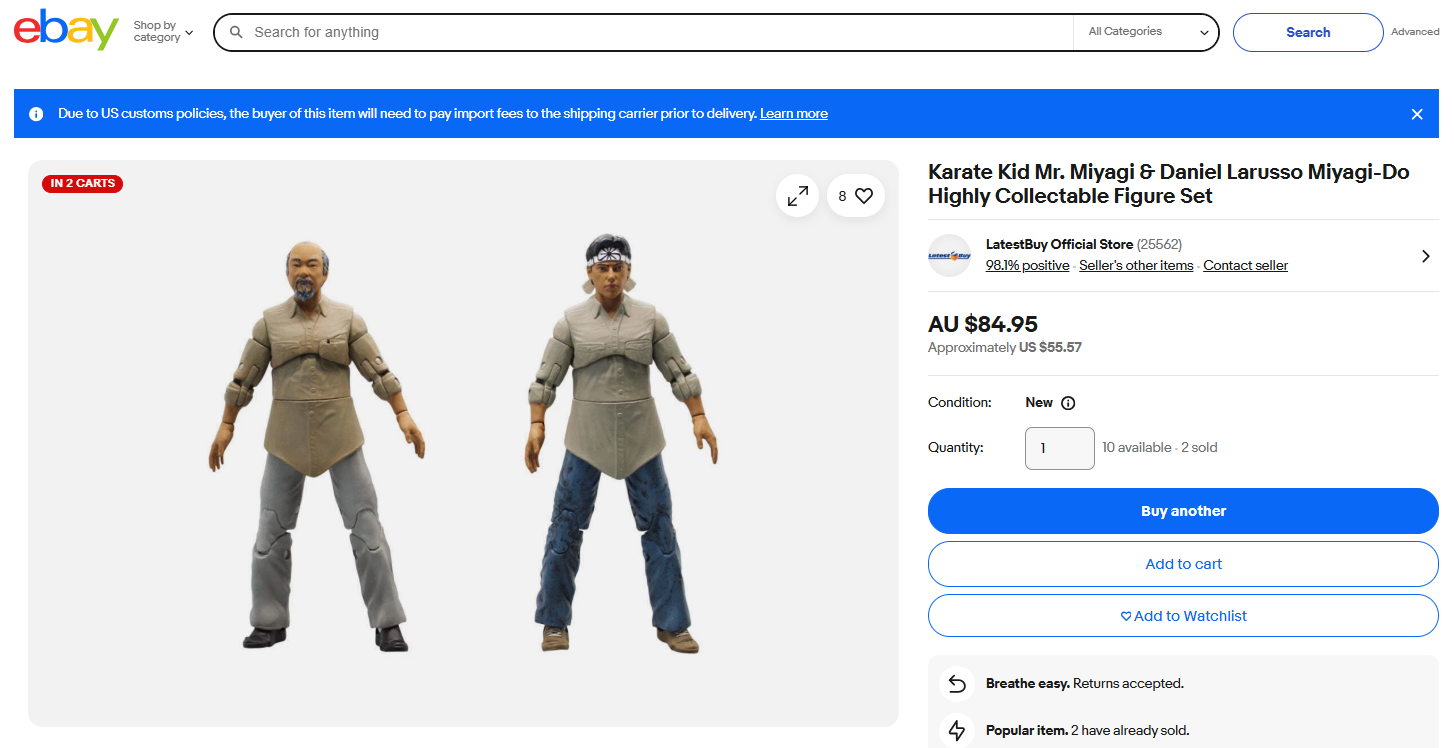Click the Search button
Image resolution: width=1454 pixels, height=748 pixels.
point(1307,32)
